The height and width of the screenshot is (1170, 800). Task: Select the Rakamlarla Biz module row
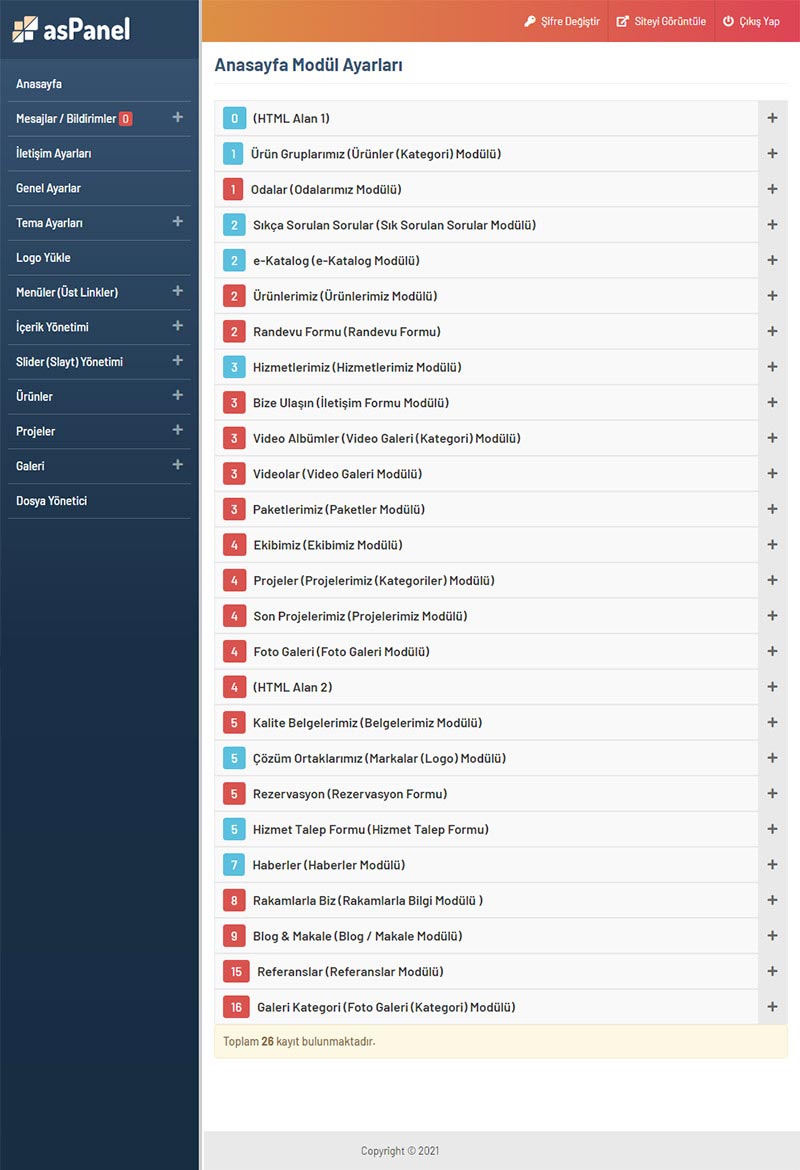point(367,900)
